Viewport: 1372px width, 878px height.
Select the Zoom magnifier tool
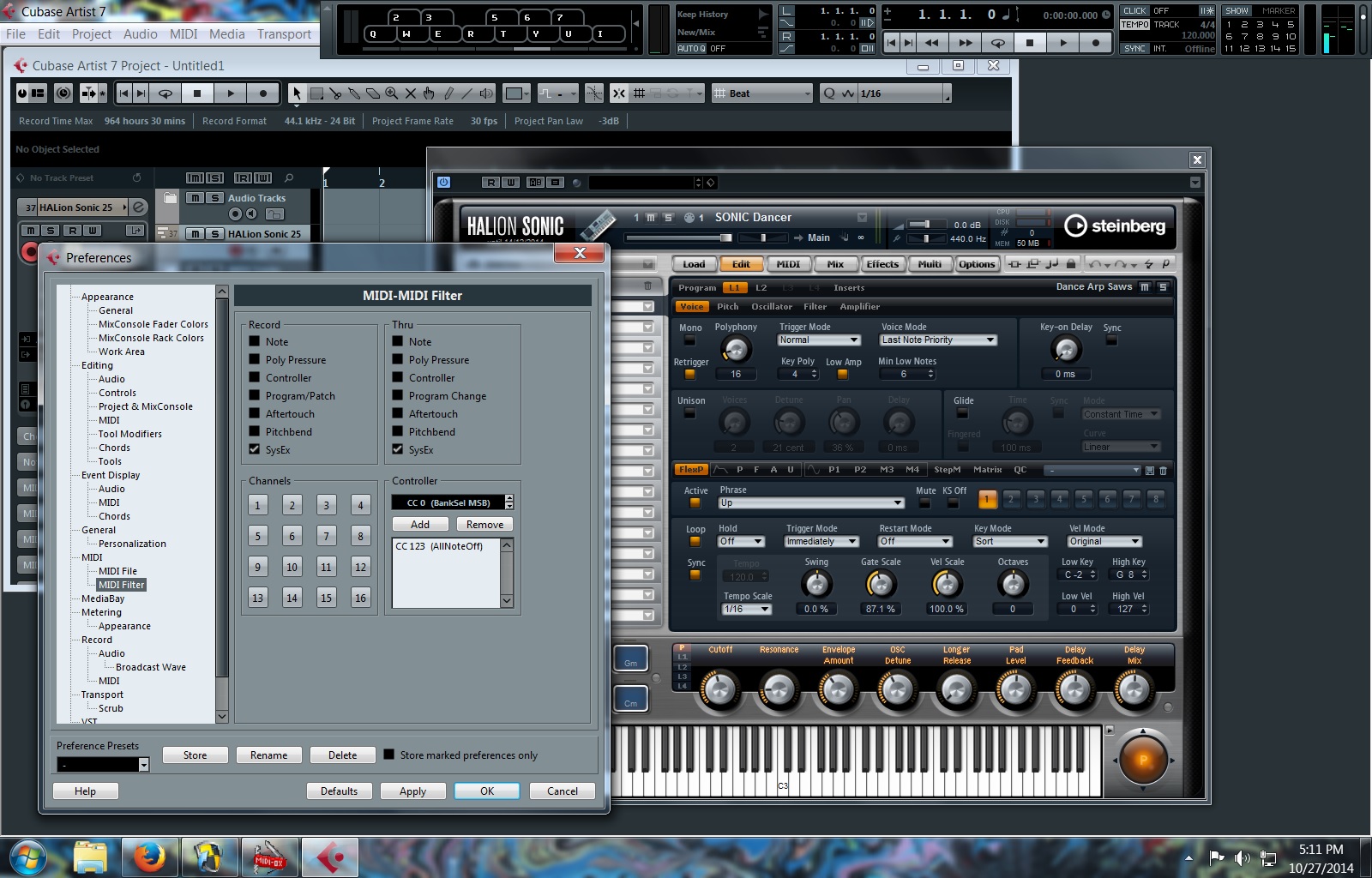[392, 93]
